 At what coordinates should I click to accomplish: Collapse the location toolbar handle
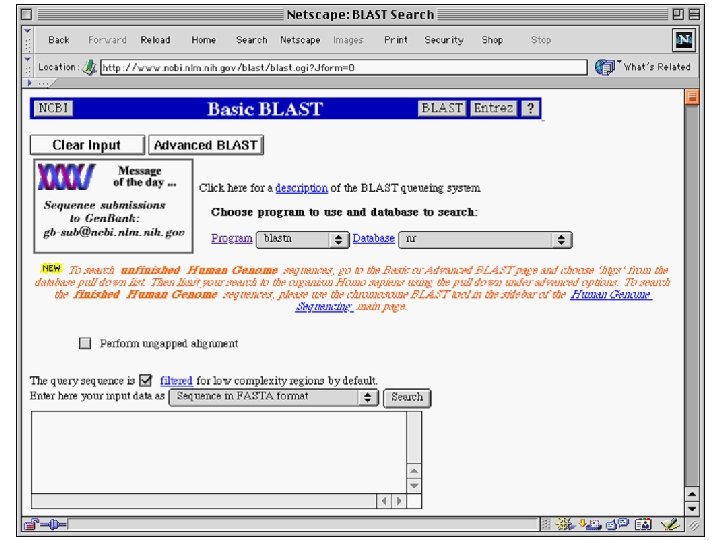(28, 67)
